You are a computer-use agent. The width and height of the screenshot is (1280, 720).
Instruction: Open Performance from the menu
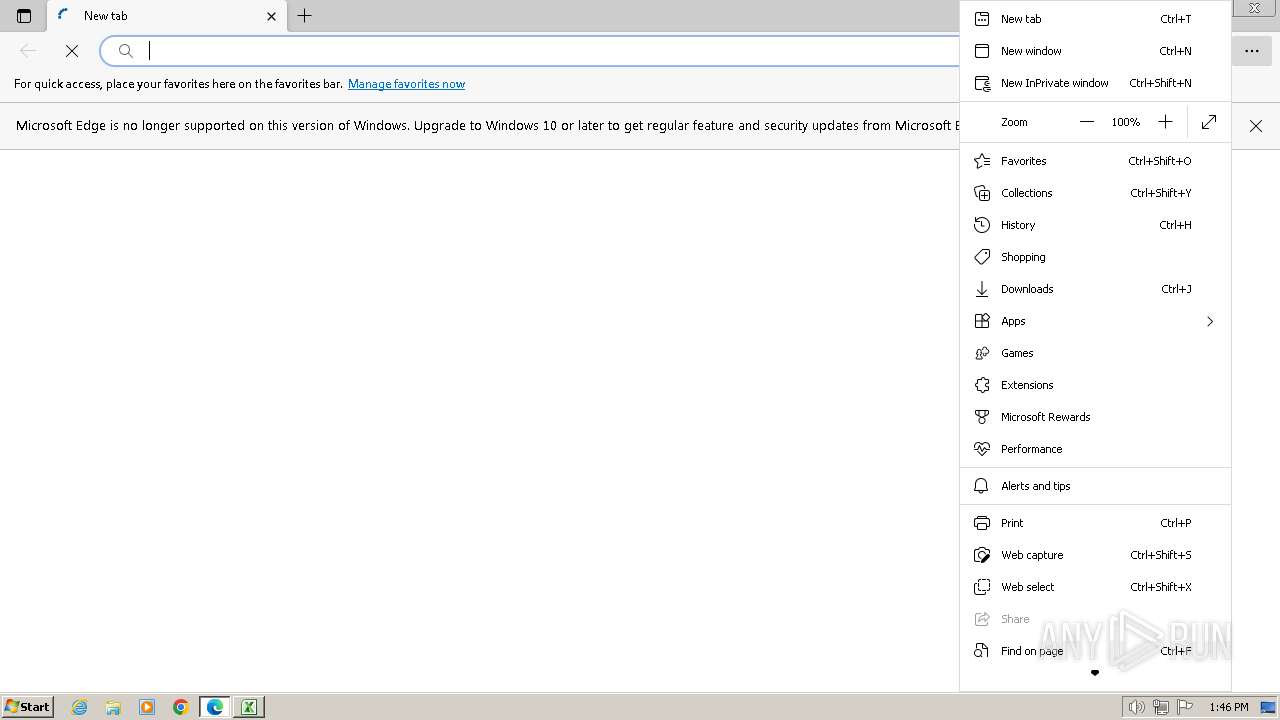point(1095,449)
